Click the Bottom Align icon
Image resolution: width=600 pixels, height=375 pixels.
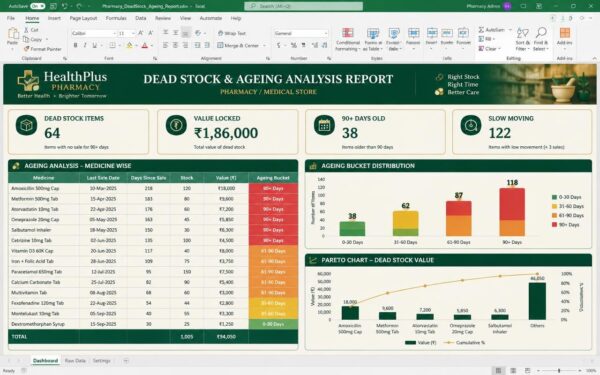point(186,33)
